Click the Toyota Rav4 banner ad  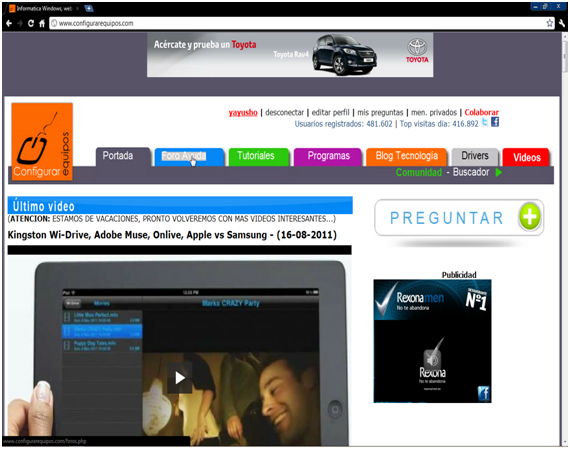pyautogui.click(x=290, y=55)
